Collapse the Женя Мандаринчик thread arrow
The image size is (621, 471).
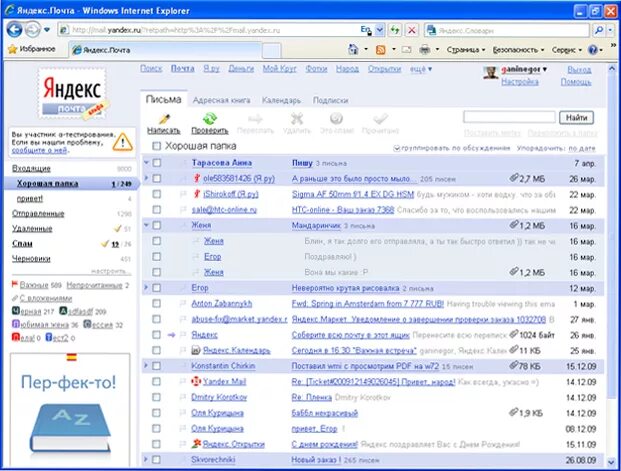146,225
